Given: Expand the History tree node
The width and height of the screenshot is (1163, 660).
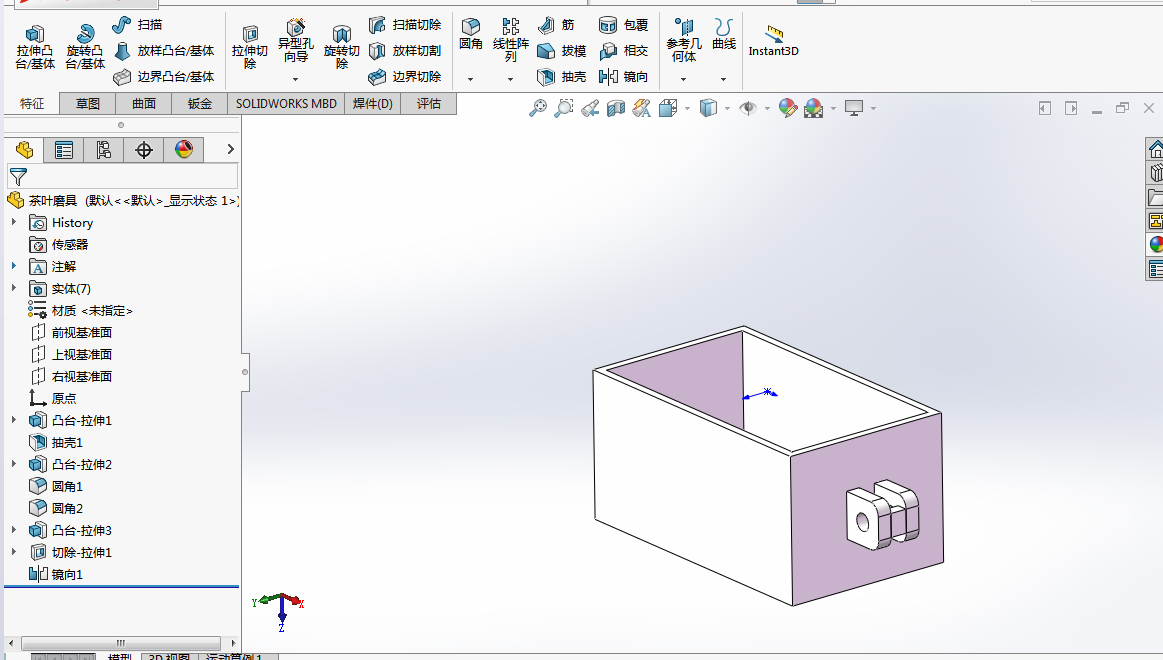Looking at the screenshot, I should [13, 222].
